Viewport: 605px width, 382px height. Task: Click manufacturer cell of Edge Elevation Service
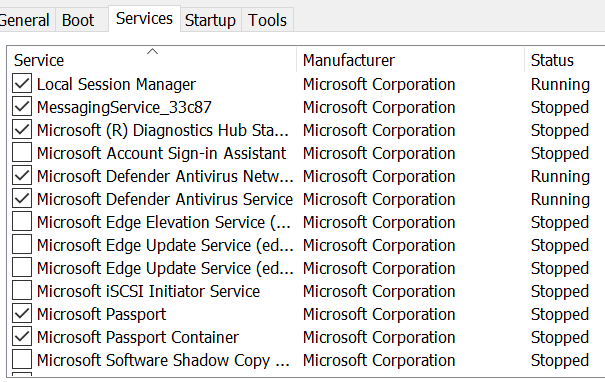click(379, 222)
